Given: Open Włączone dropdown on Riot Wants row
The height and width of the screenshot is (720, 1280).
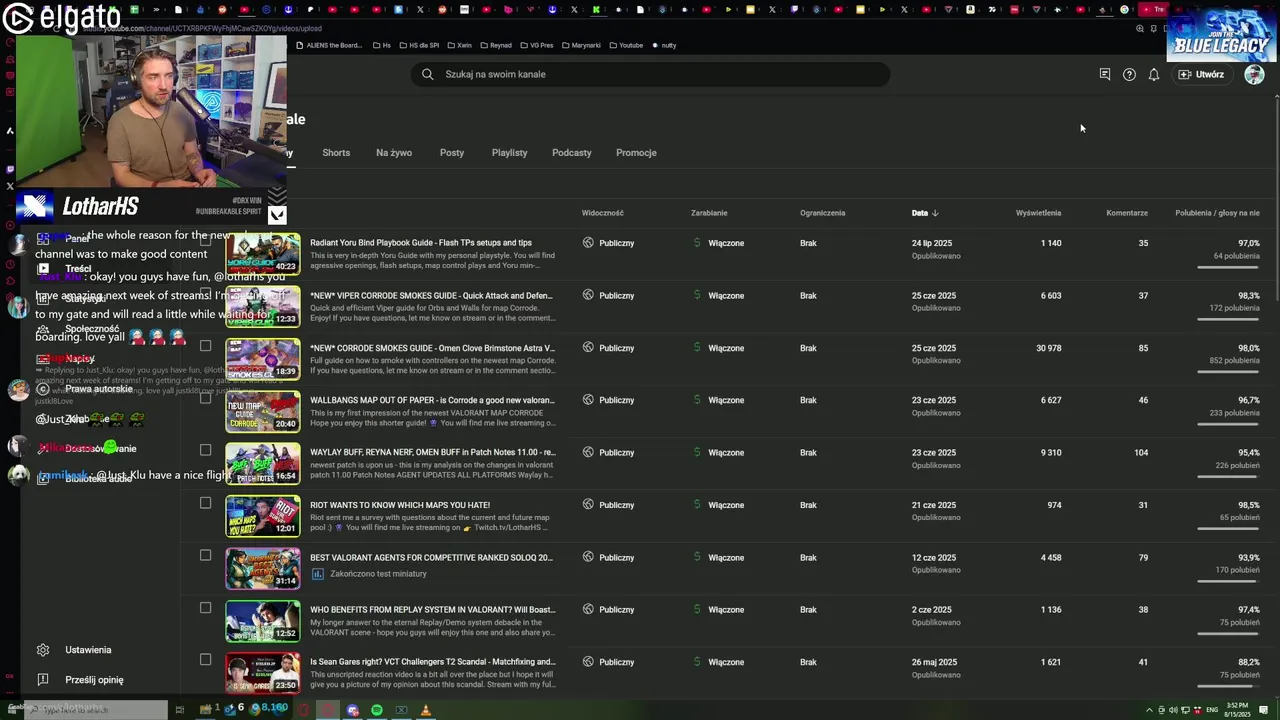Looking at the screenshot, I should 726,505.
